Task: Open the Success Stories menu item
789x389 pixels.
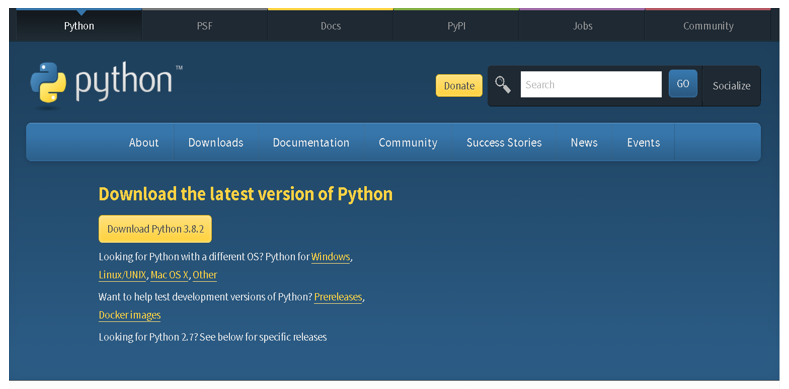Action: click(x=504, y=142)
